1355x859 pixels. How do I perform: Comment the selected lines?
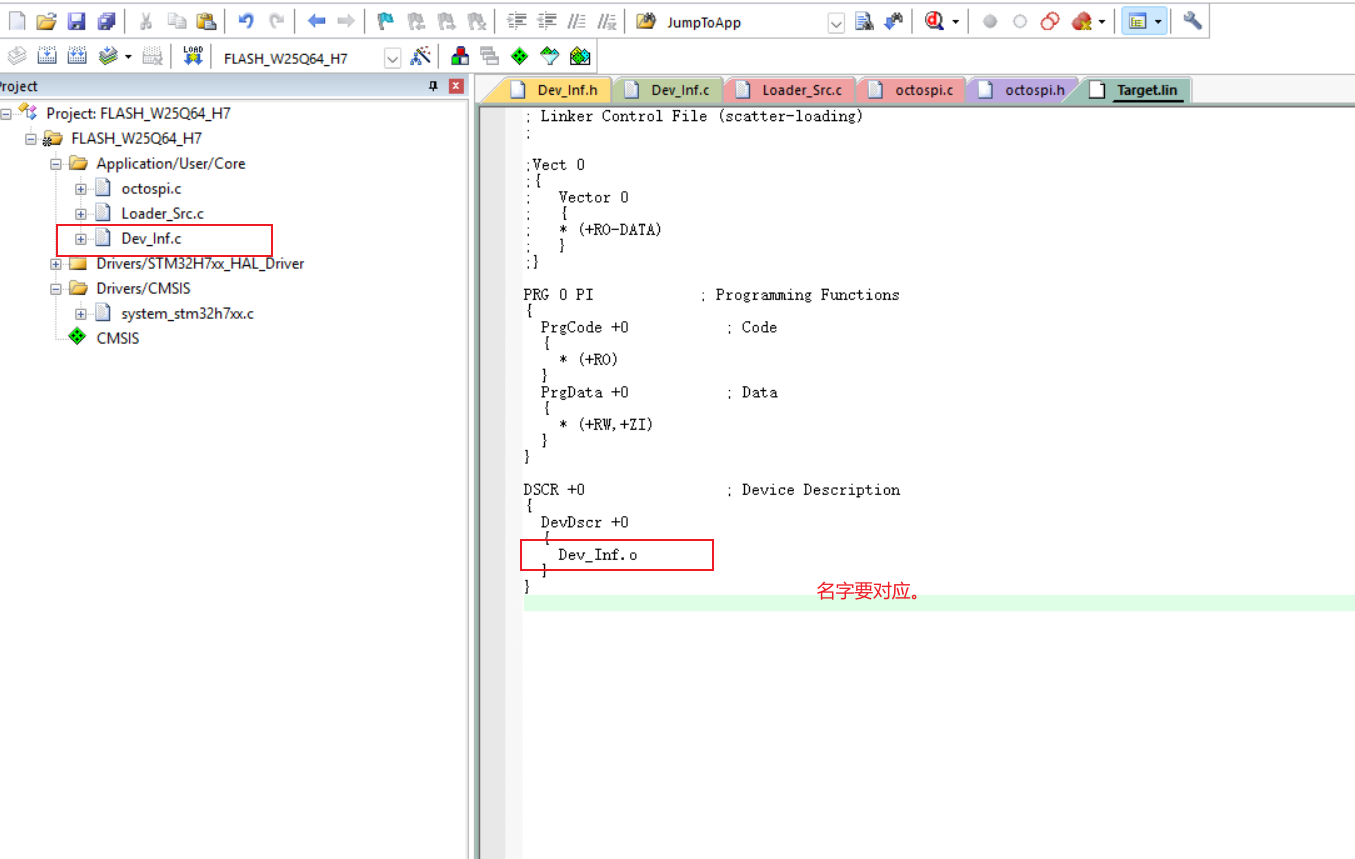(x=577, y=21)
